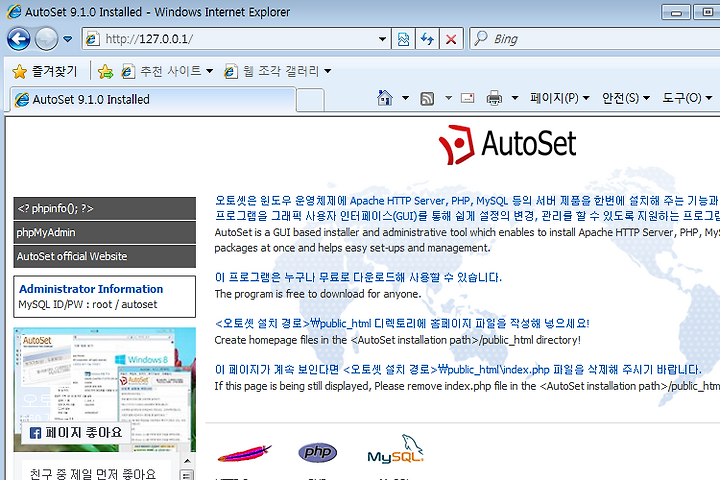Click the Read Mail icon
720x480 pixels.
tap(467, 98)
